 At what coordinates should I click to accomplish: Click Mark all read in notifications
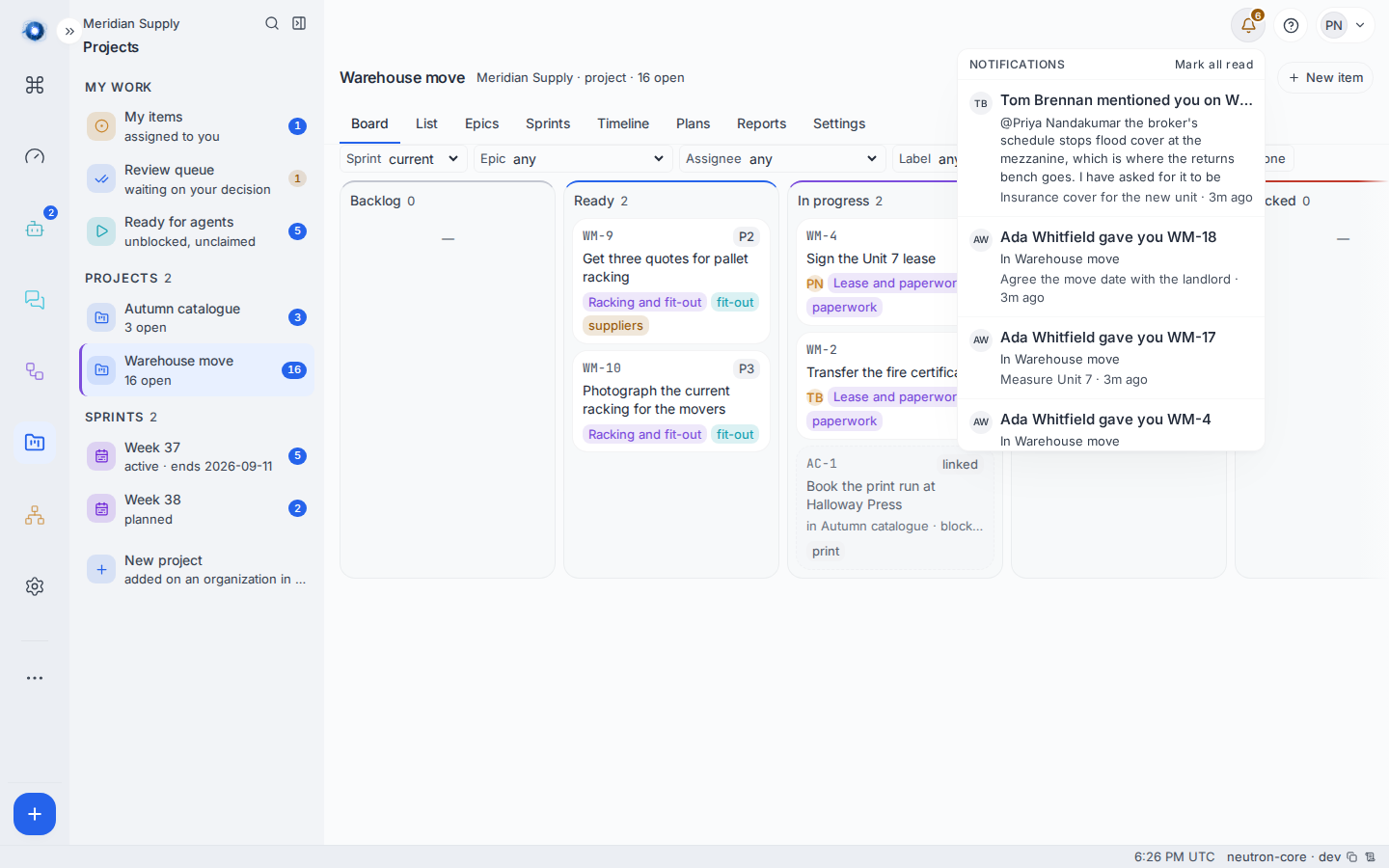(1213, 65)
